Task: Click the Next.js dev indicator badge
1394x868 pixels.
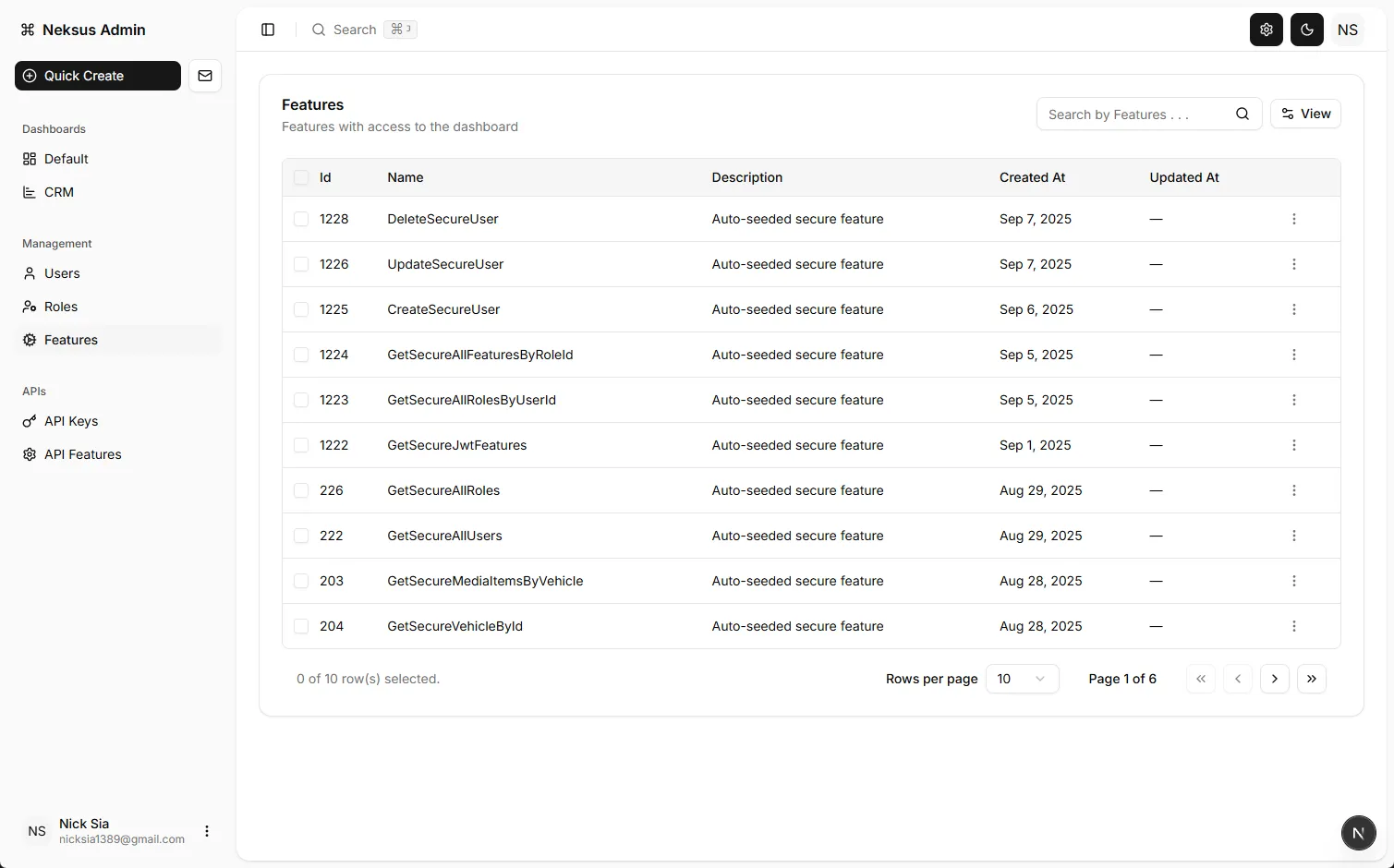Action: click(1358, 832)
